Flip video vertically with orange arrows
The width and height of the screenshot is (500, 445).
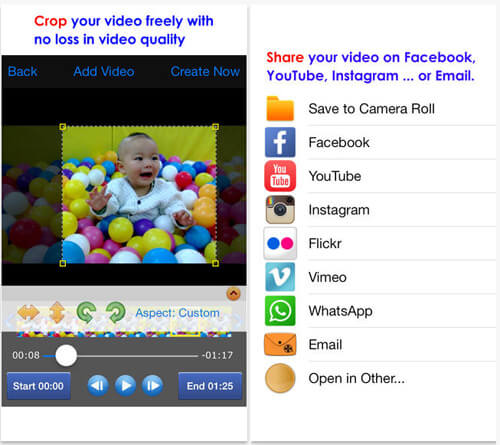(57, 312)
